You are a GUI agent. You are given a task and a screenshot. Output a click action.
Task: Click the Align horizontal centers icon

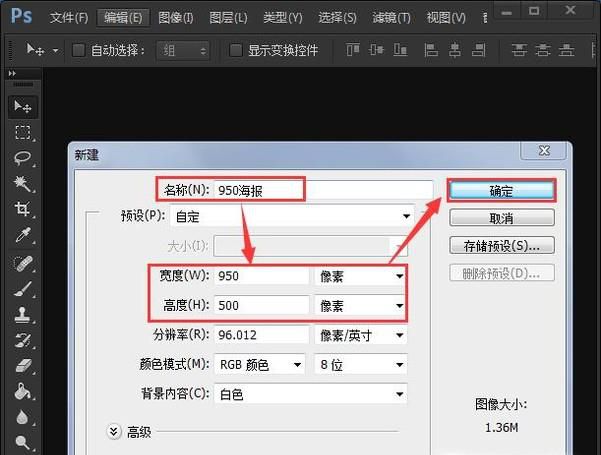455,50
